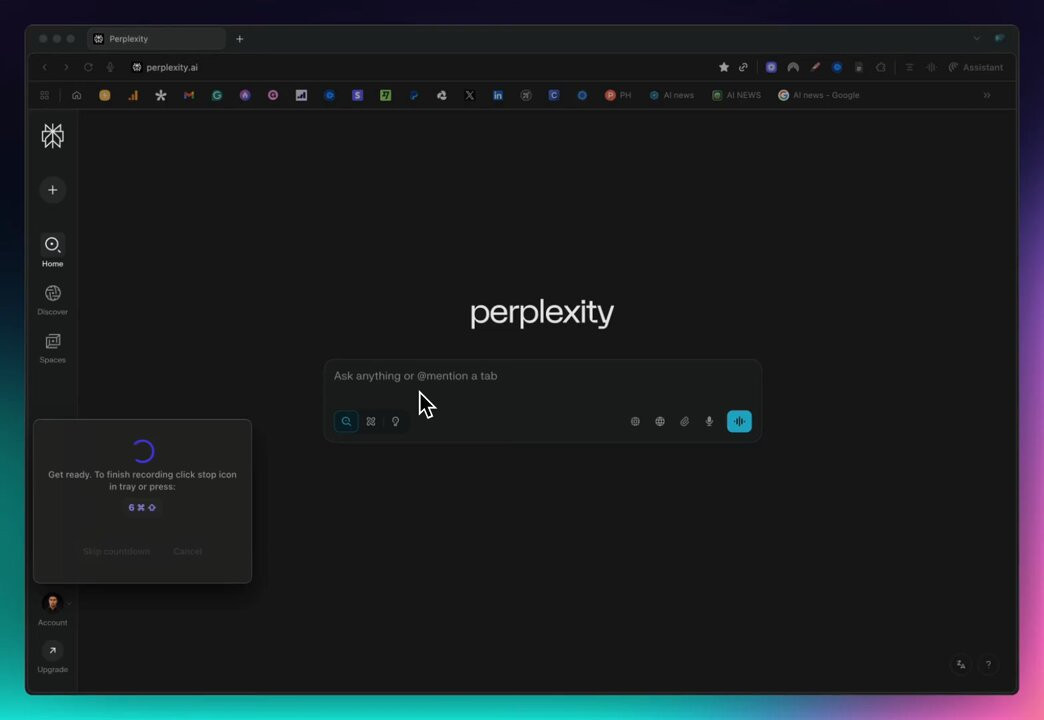The width and height of the screenshot is (1044, 720).
Task: Select the Search mode icon in the prompt box
Action: 346,421
